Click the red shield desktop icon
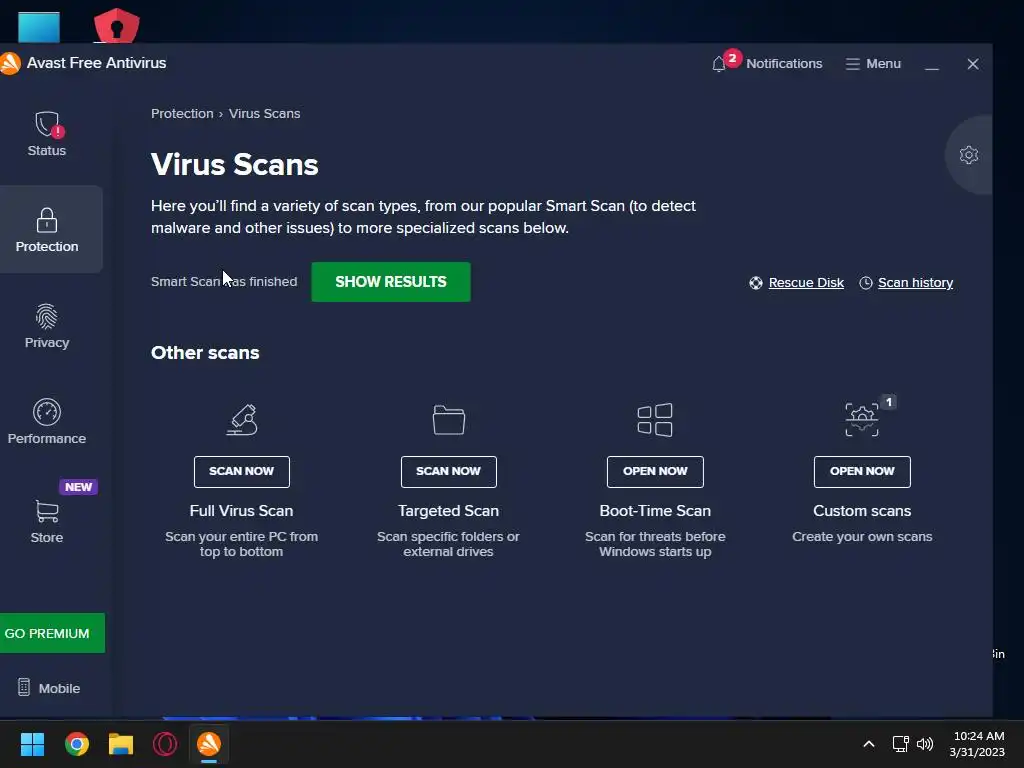1024x768 pixels. click(116, 25)
